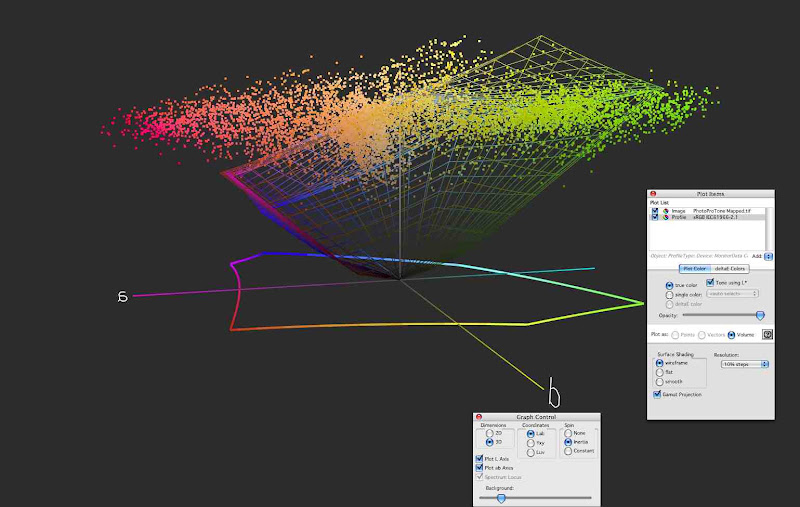Select Luv coordinates
The image size is (800, 507).
point(530,452)
